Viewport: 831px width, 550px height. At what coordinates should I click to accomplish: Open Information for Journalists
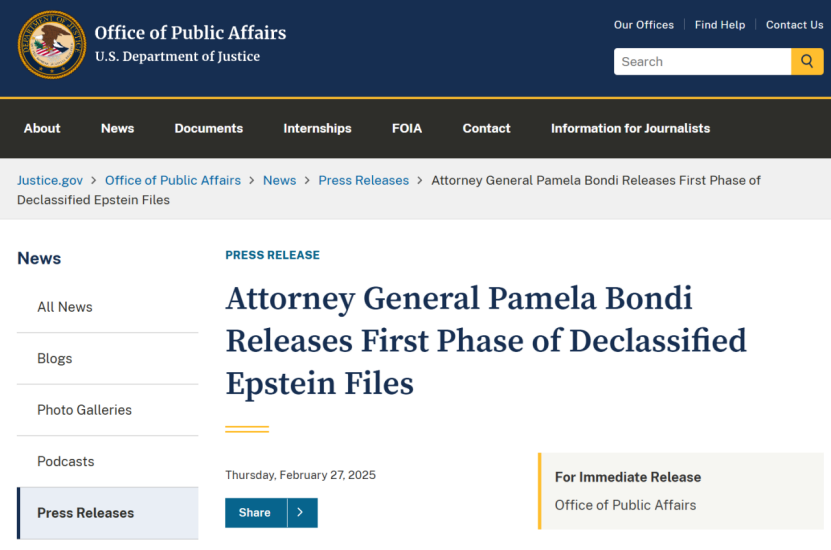point(630,128)
